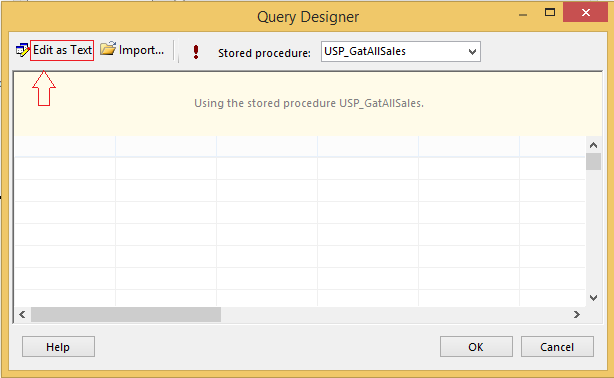This screenshot has width=614, height=378.
Task: Click 'Using the stored procedure USP_GatAllSales.' message
Action: [x=309, y=103]
